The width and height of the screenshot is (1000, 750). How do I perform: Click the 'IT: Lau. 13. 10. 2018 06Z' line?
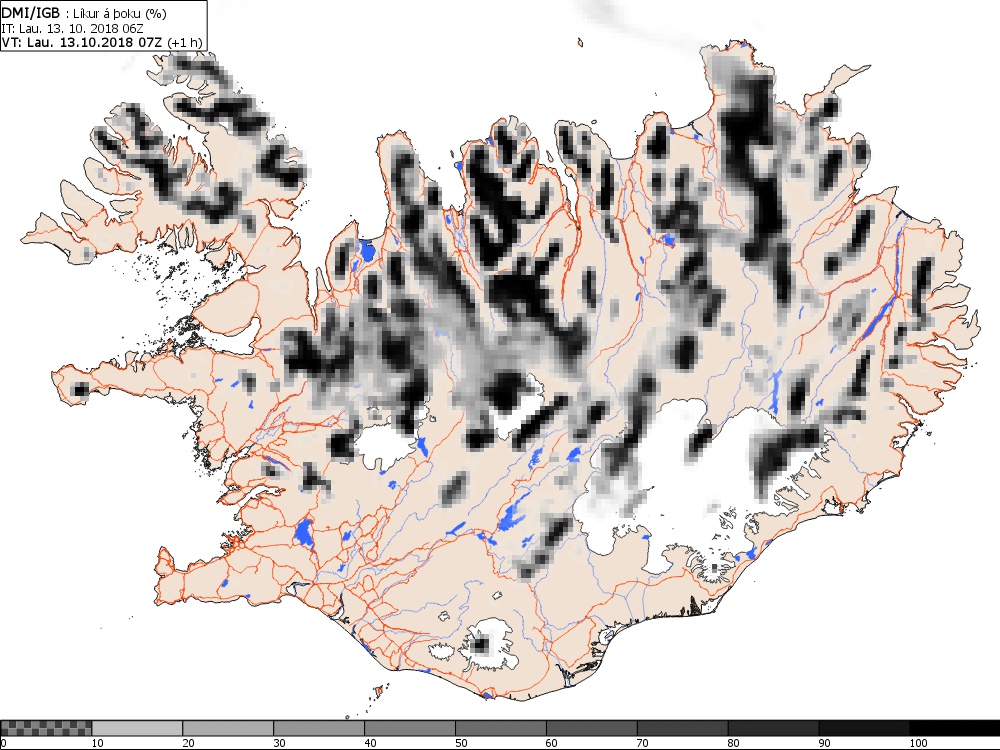pos(72,29)
